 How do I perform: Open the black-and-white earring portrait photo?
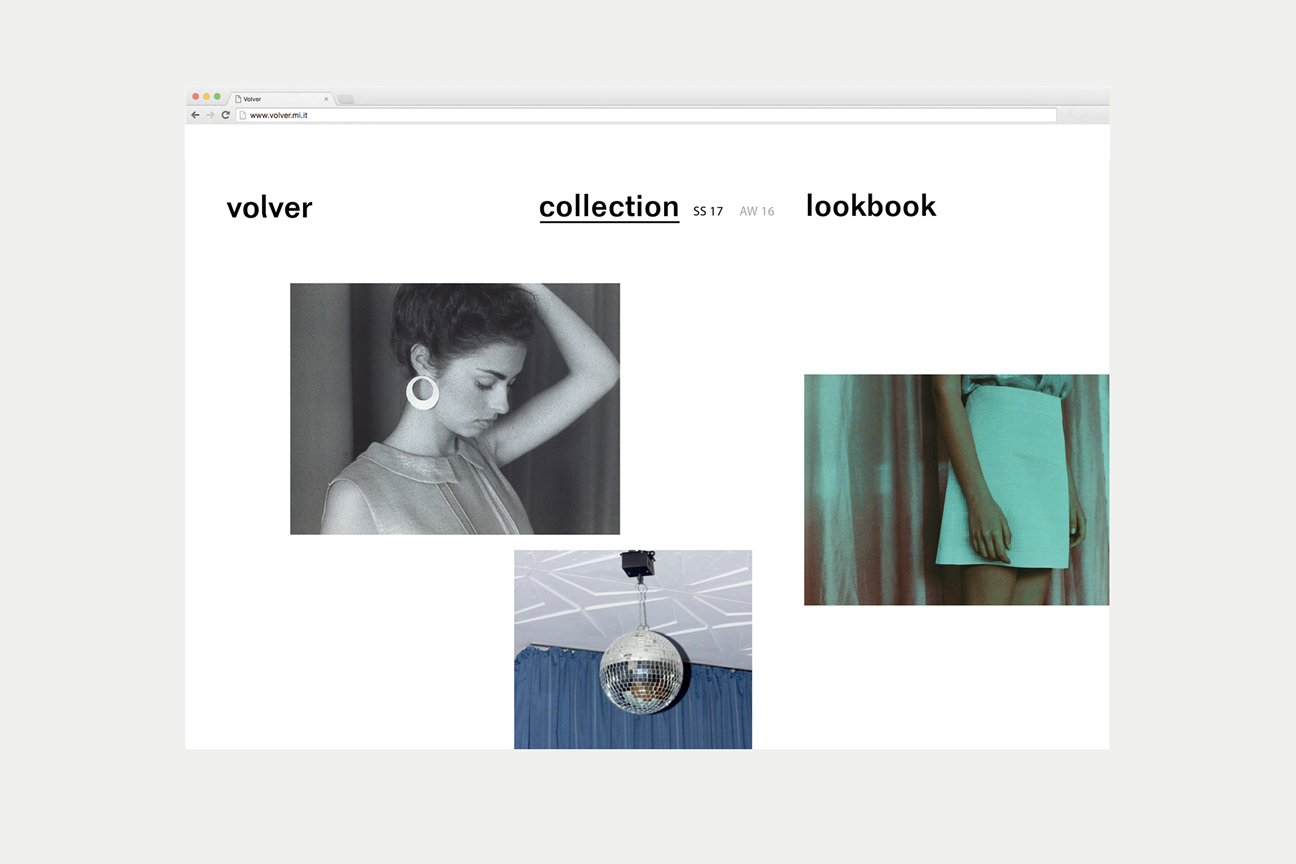pyautogui.click(x=455, y=408)
